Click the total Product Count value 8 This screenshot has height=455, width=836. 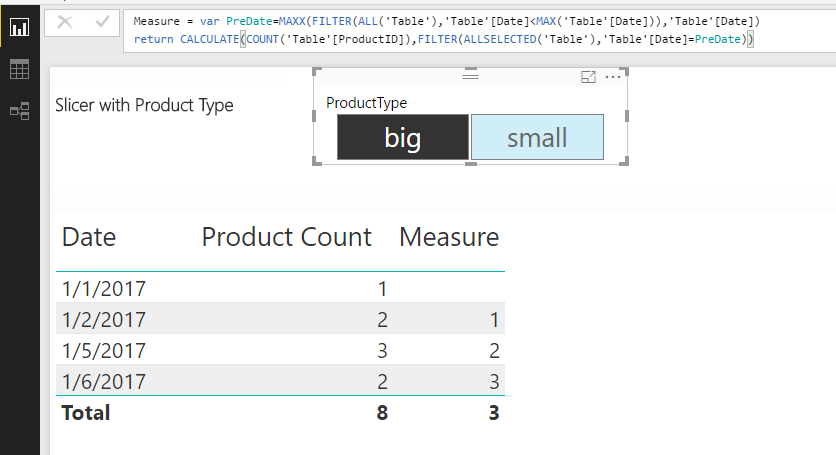point(382,413)
